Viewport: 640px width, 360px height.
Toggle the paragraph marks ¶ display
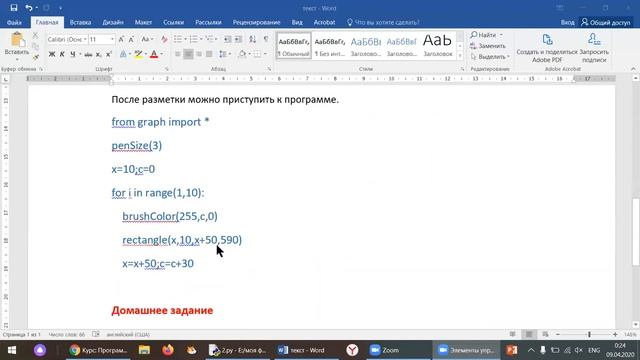(266, 39)
